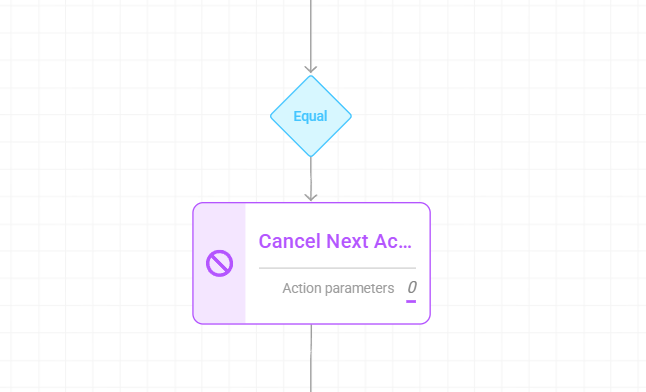Click the Equal text label in the diamond

(x=311, y=116)
